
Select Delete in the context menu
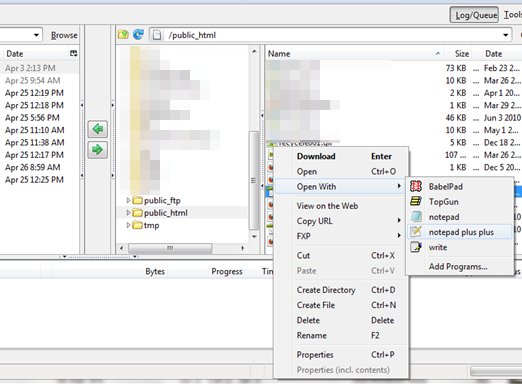point(341,320)
